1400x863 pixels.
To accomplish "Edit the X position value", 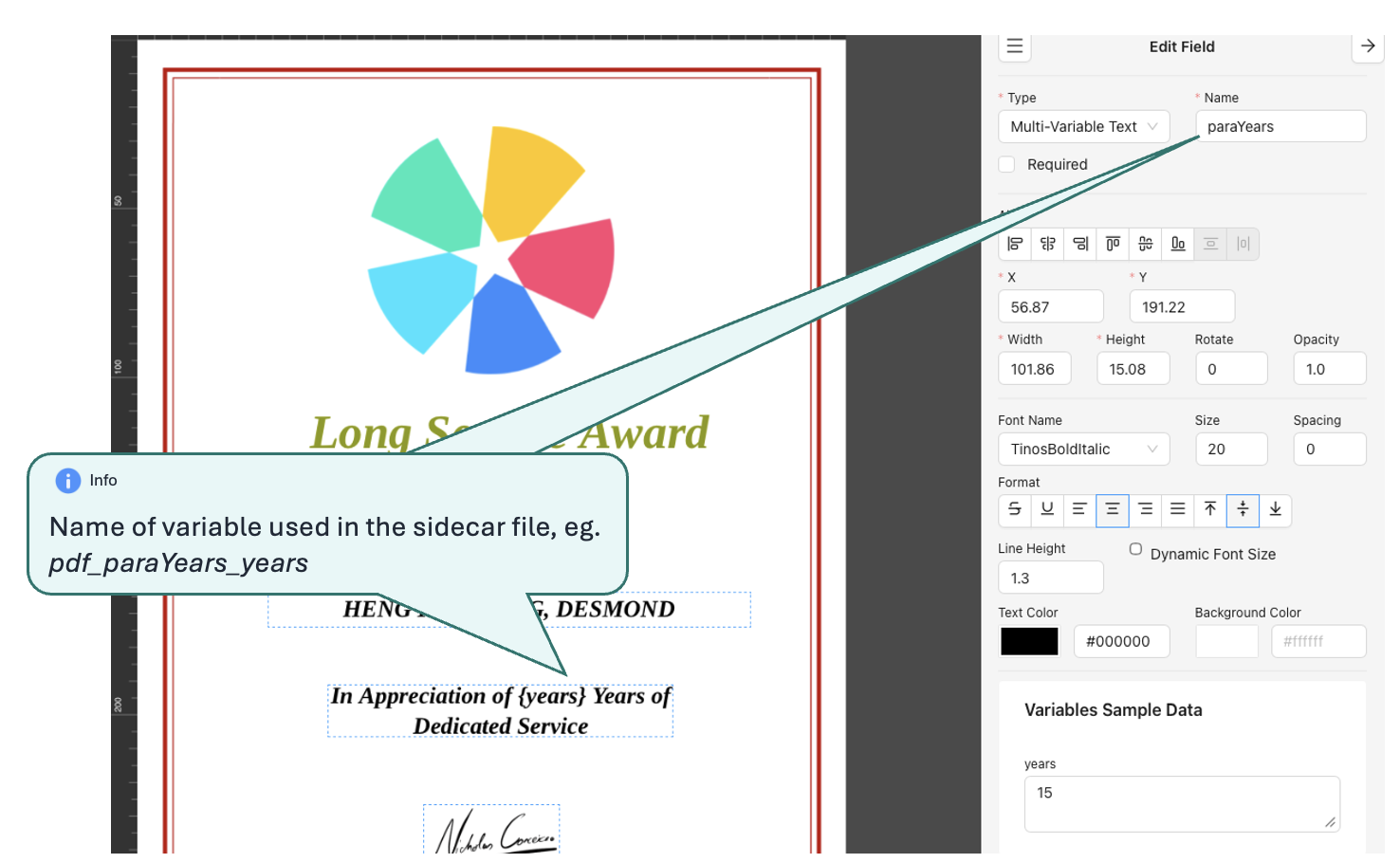I will point(1051,306).
